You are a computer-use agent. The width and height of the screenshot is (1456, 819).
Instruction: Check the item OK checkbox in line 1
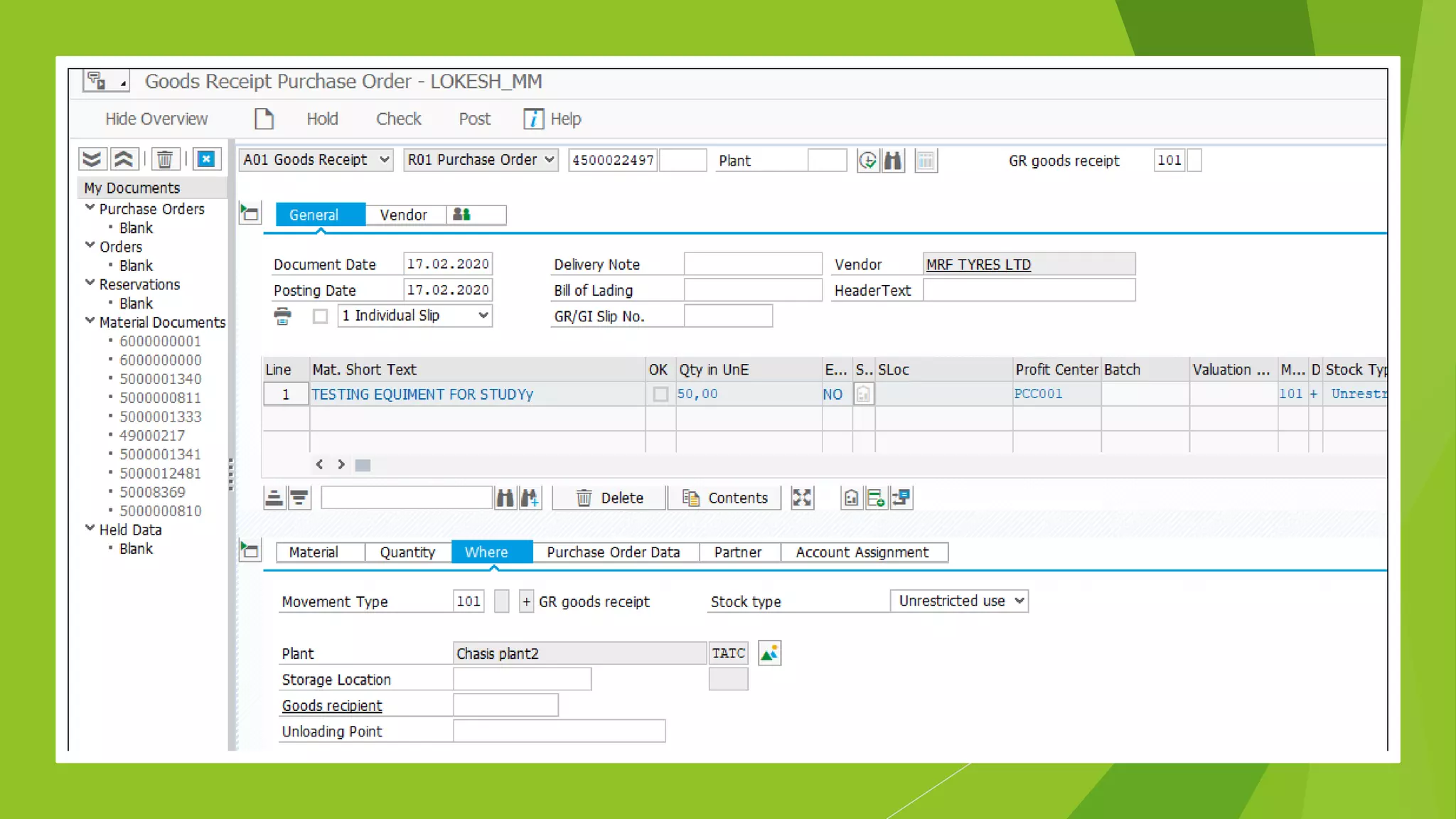660,394
